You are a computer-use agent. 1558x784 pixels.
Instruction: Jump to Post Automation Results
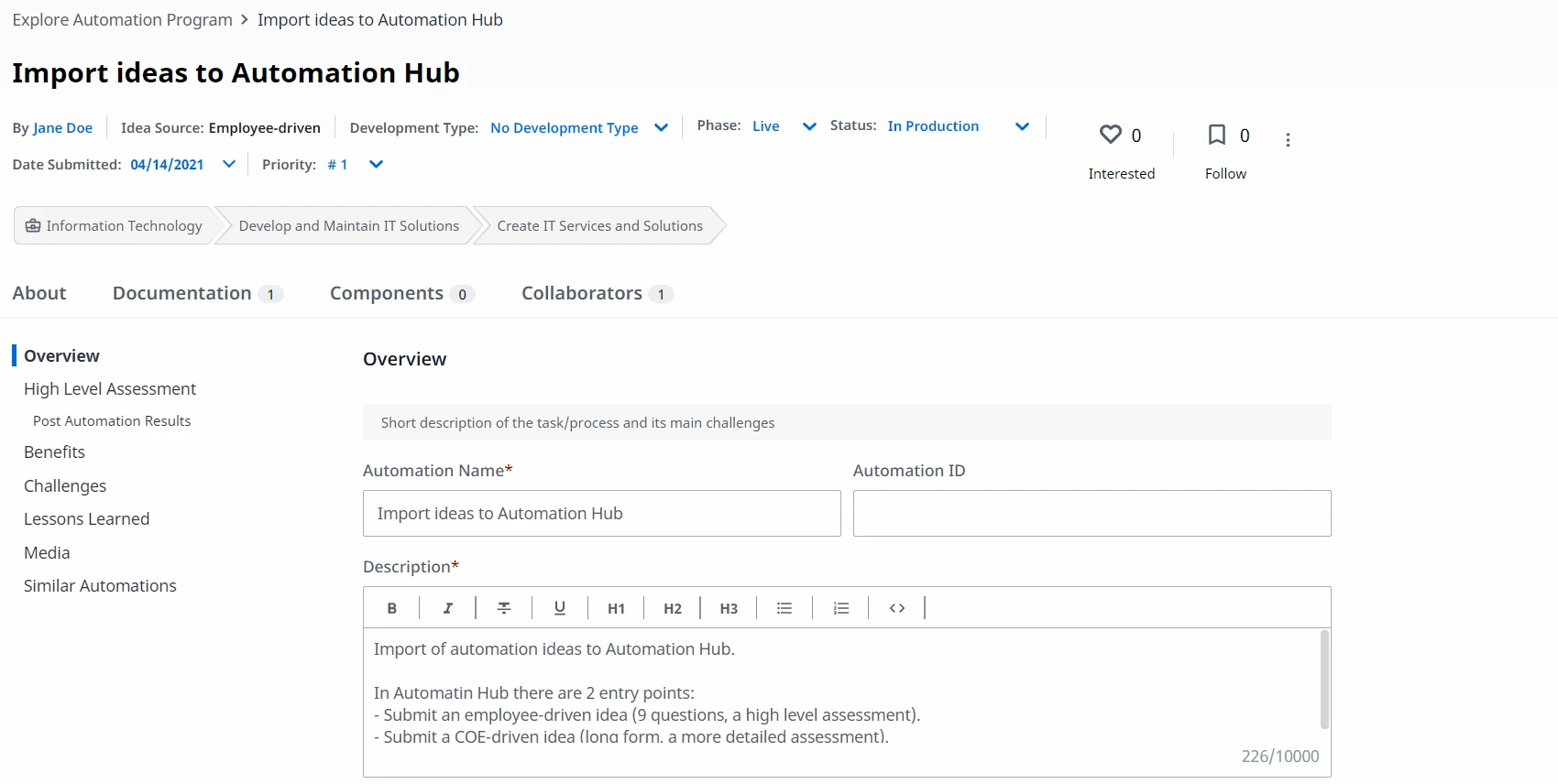[112, 421]
